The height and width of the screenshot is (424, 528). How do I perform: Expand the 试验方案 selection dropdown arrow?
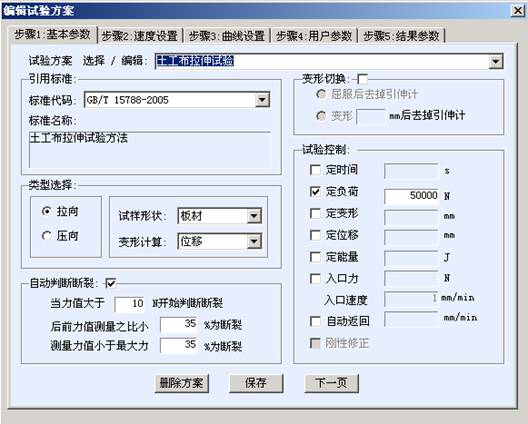[496, 62]
